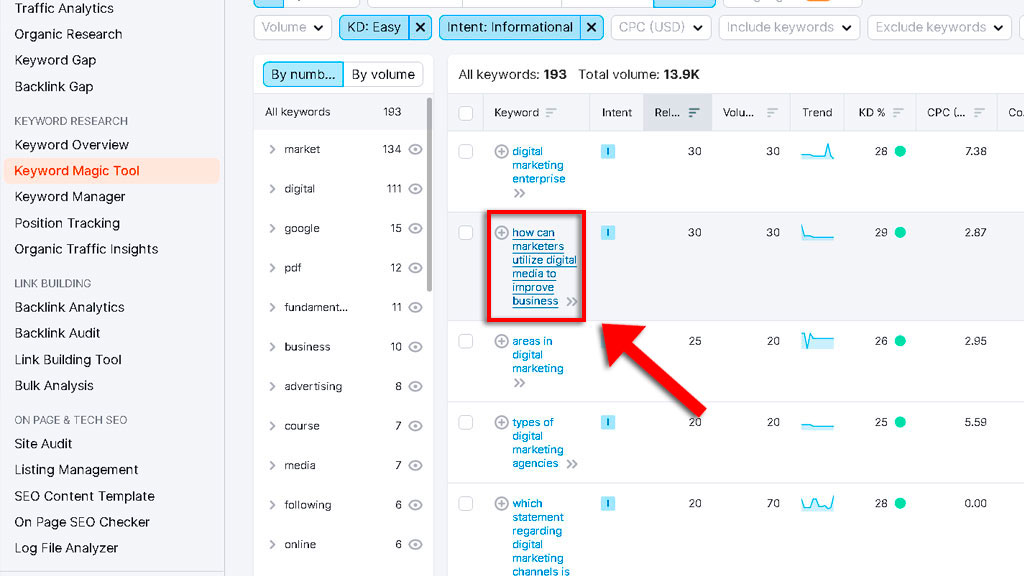The image size is (1024, 576).
Task: Add 'which statement regarding digital' keyword plus icon
Action: point(501,504)
